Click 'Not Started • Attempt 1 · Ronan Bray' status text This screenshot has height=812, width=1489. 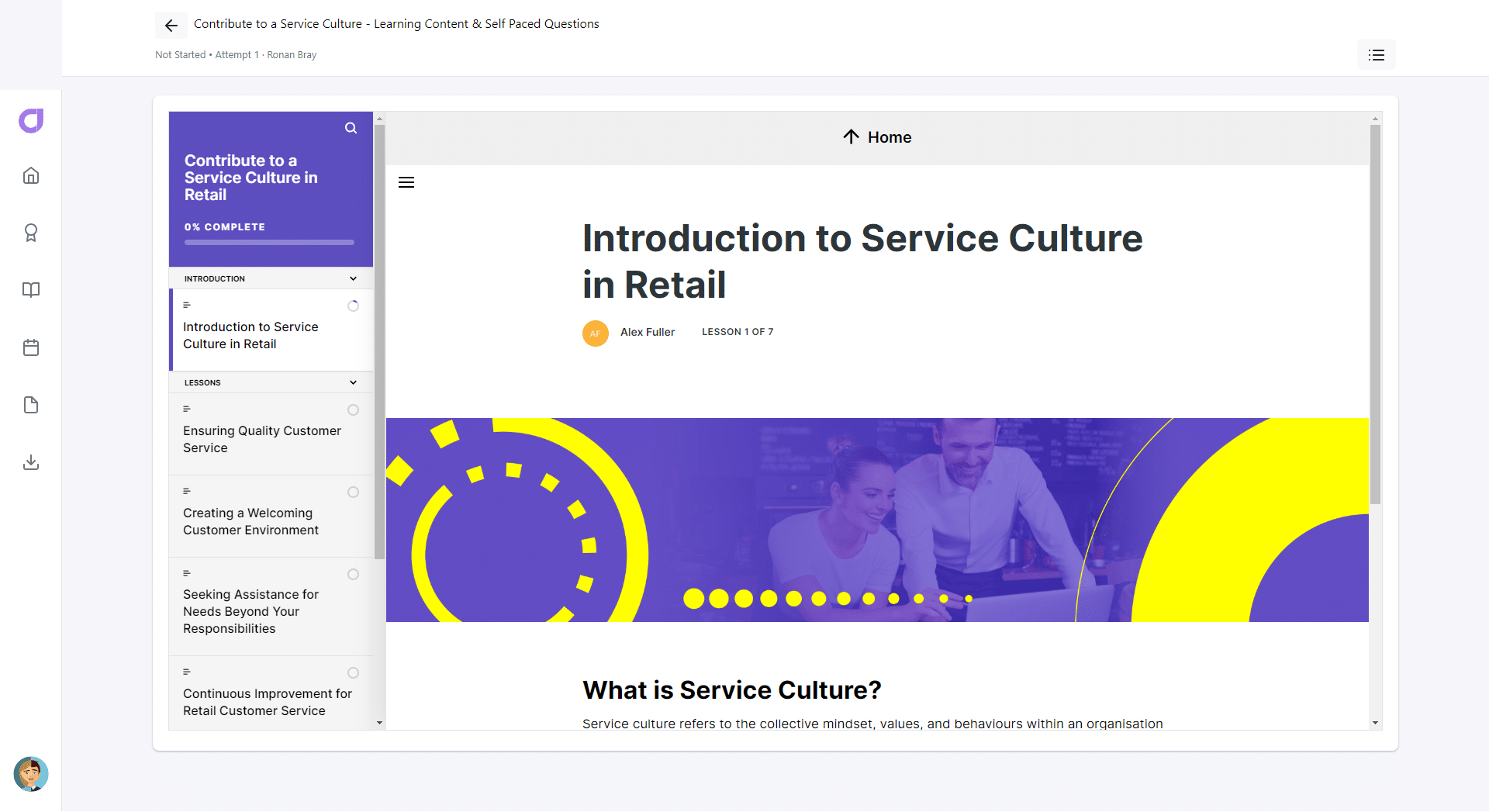[236, 55]
